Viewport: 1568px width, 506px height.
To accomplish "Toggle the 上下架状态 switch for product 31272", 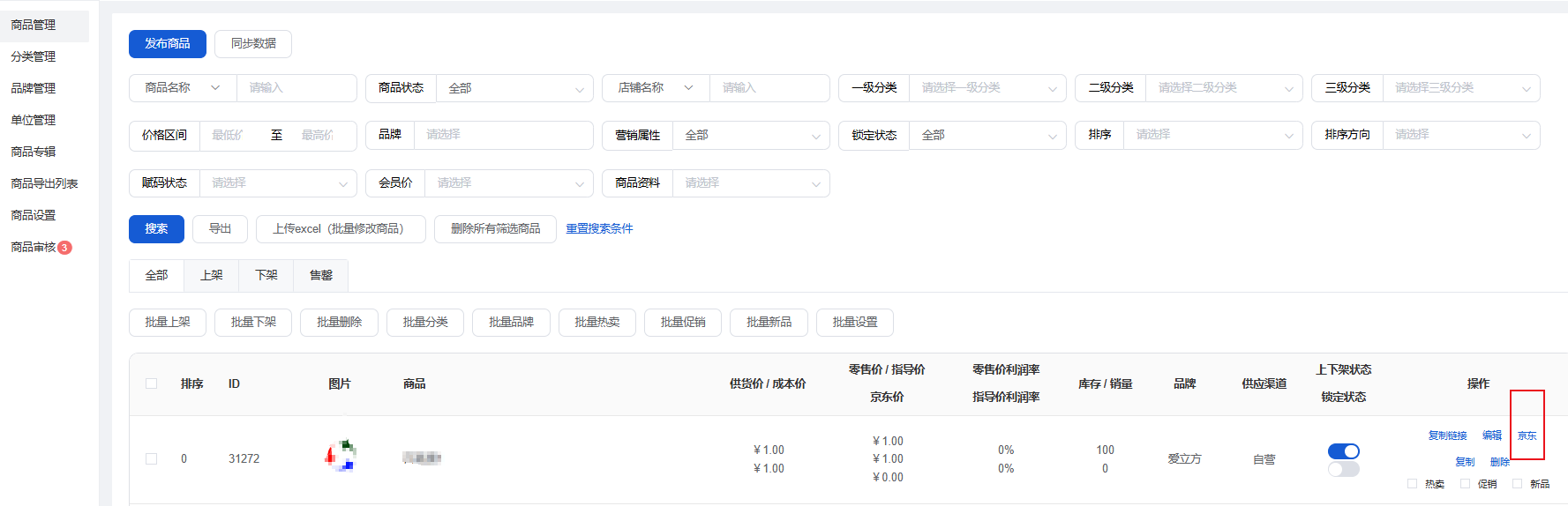I will tap(1343, 451).
